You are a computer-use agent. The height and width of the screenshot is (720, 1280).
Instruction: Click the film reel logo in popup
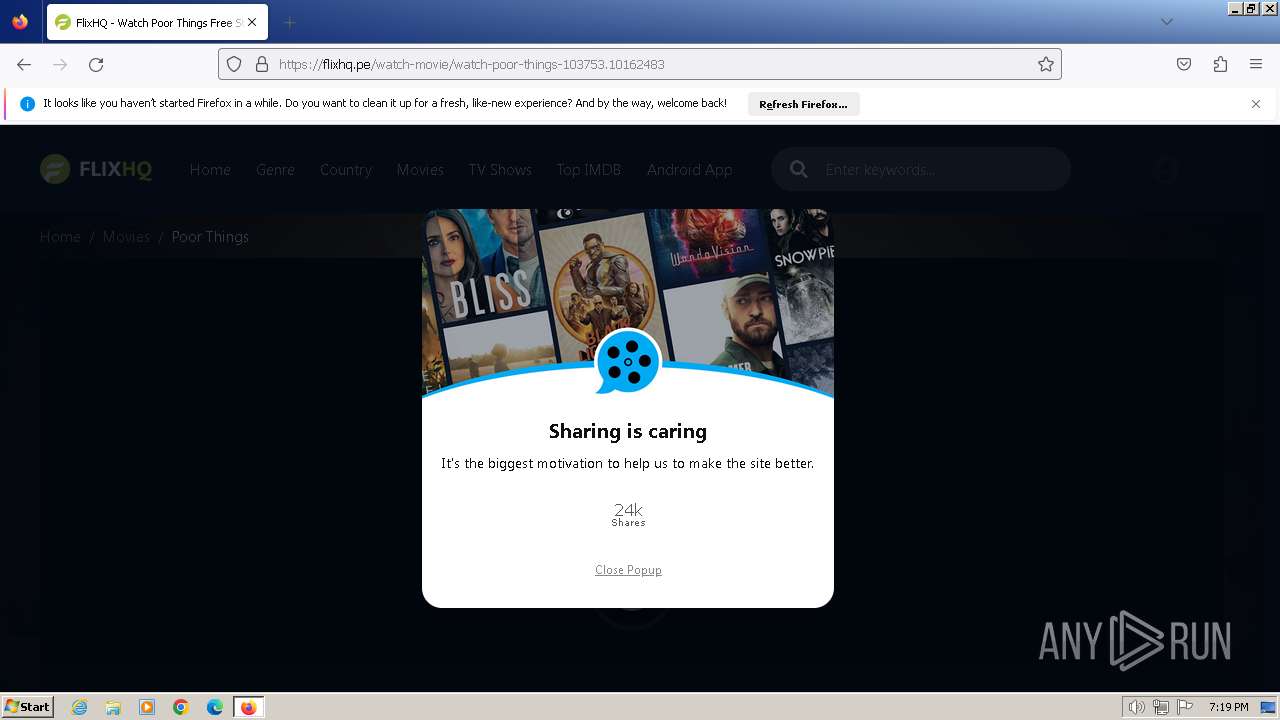point(628,361)
